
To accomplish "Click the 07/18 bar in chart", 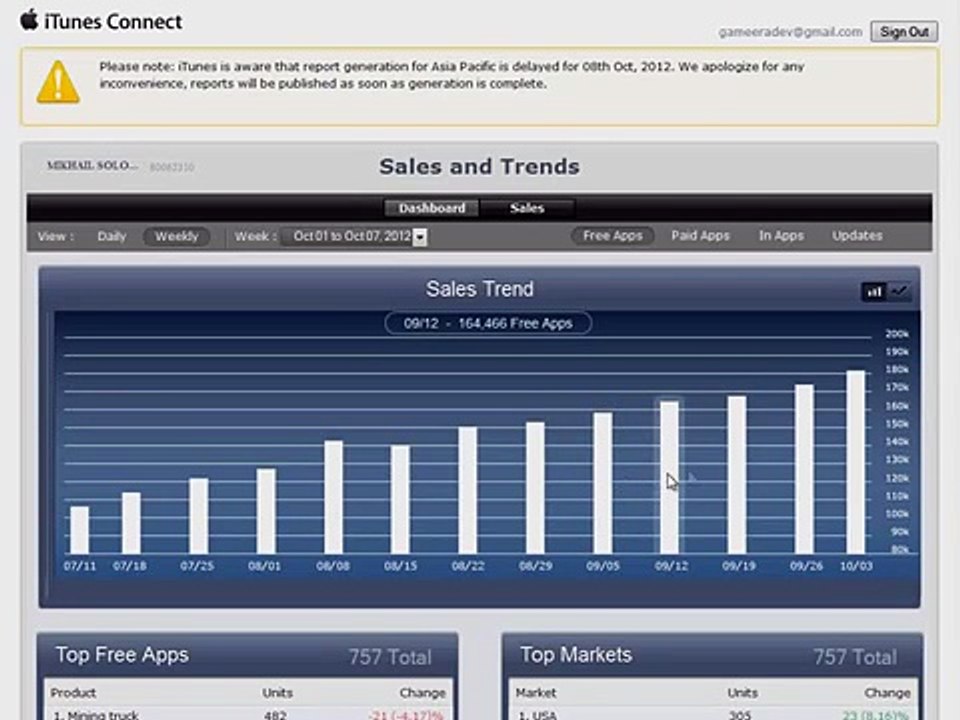I will [131, 523].
